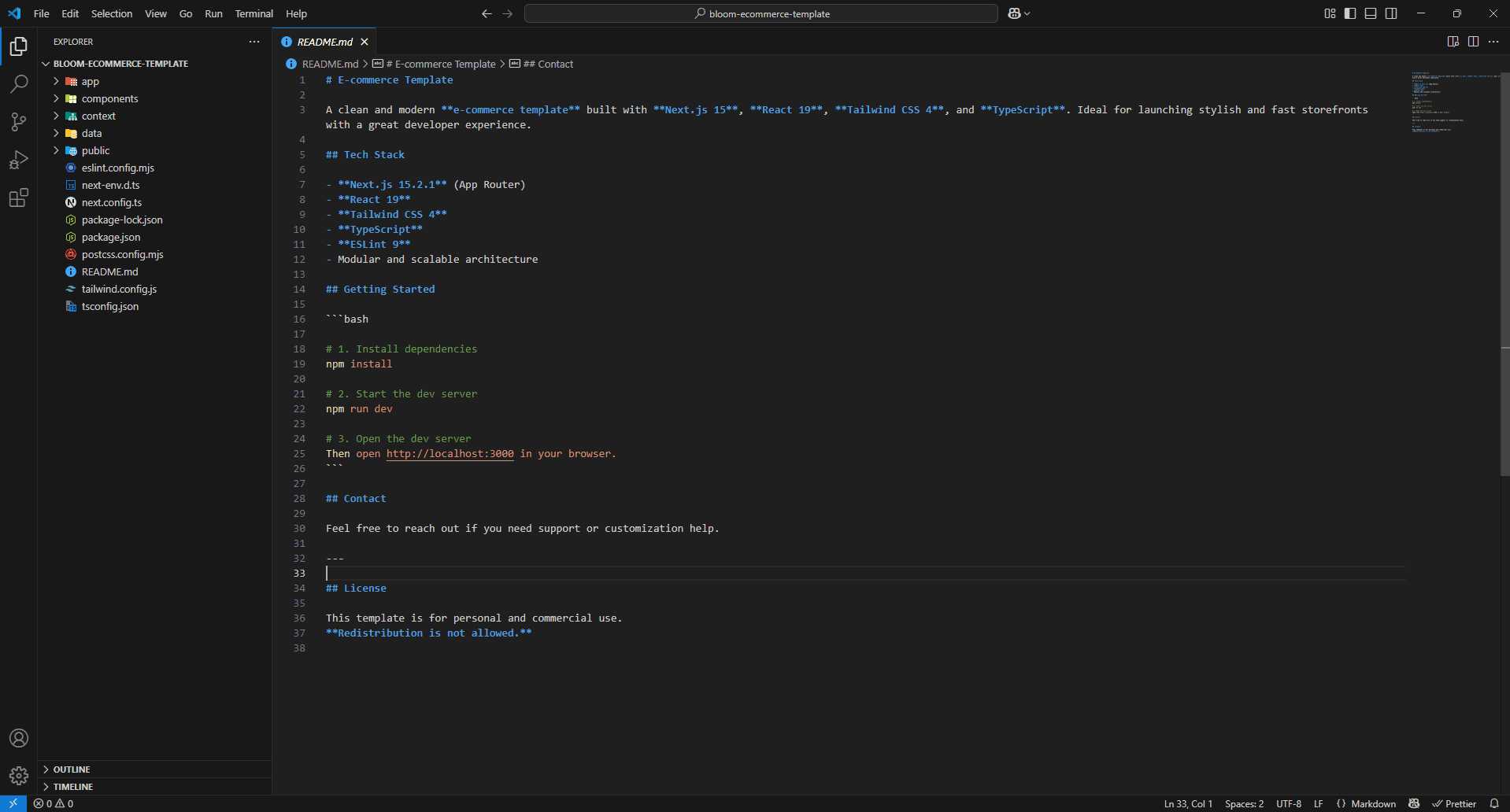Go back in navigation history
The height and width of the screenshot is (812, 1510).
click(487, 13)
